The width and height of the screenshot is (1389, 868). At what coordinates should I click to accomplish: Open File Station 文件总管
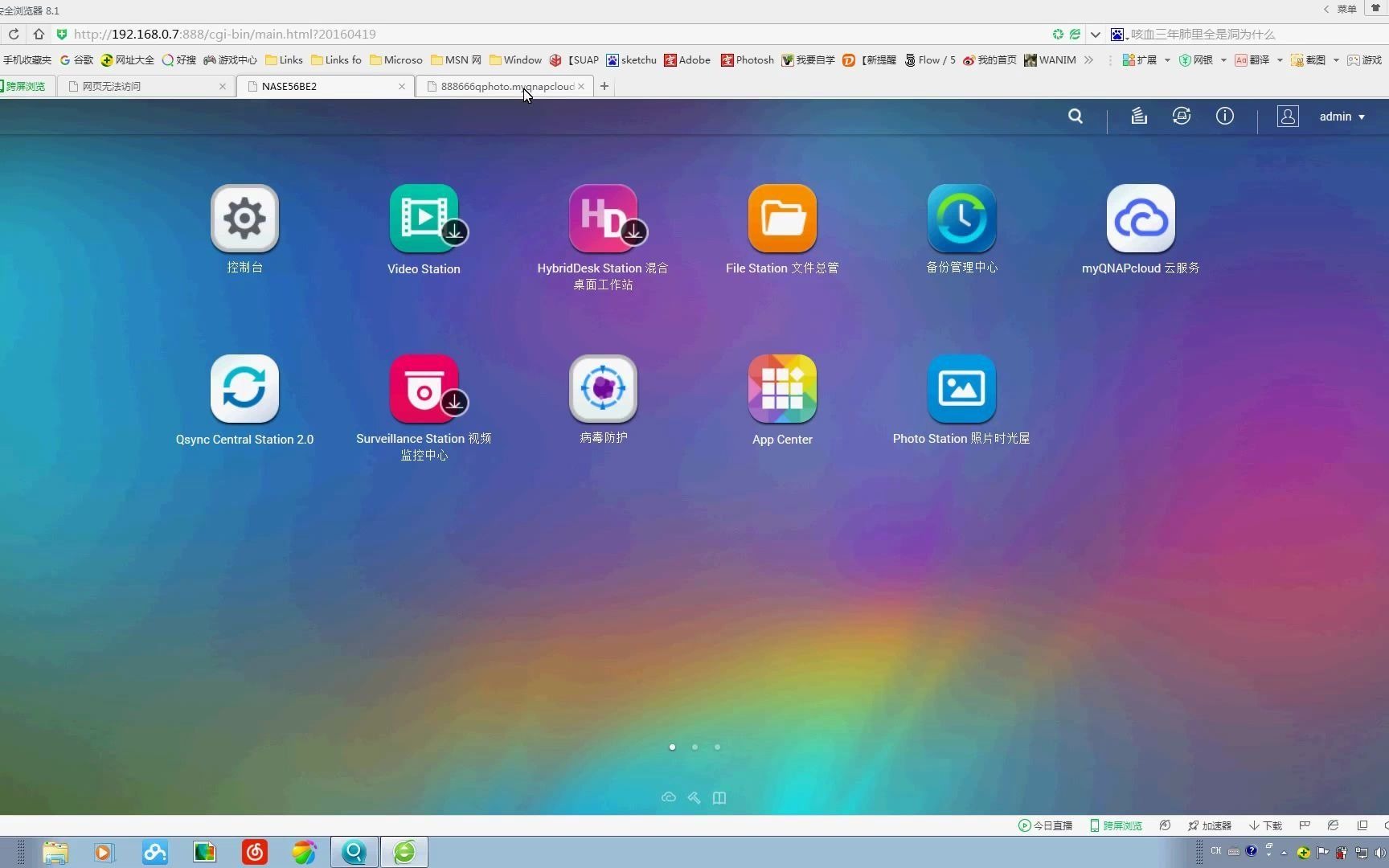click(782, 219)
